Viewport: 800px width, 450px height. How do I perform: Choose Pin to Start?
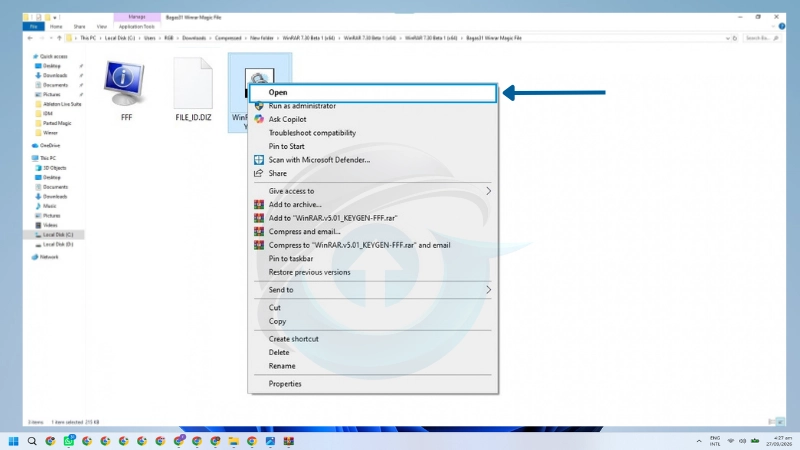(373, 146)
